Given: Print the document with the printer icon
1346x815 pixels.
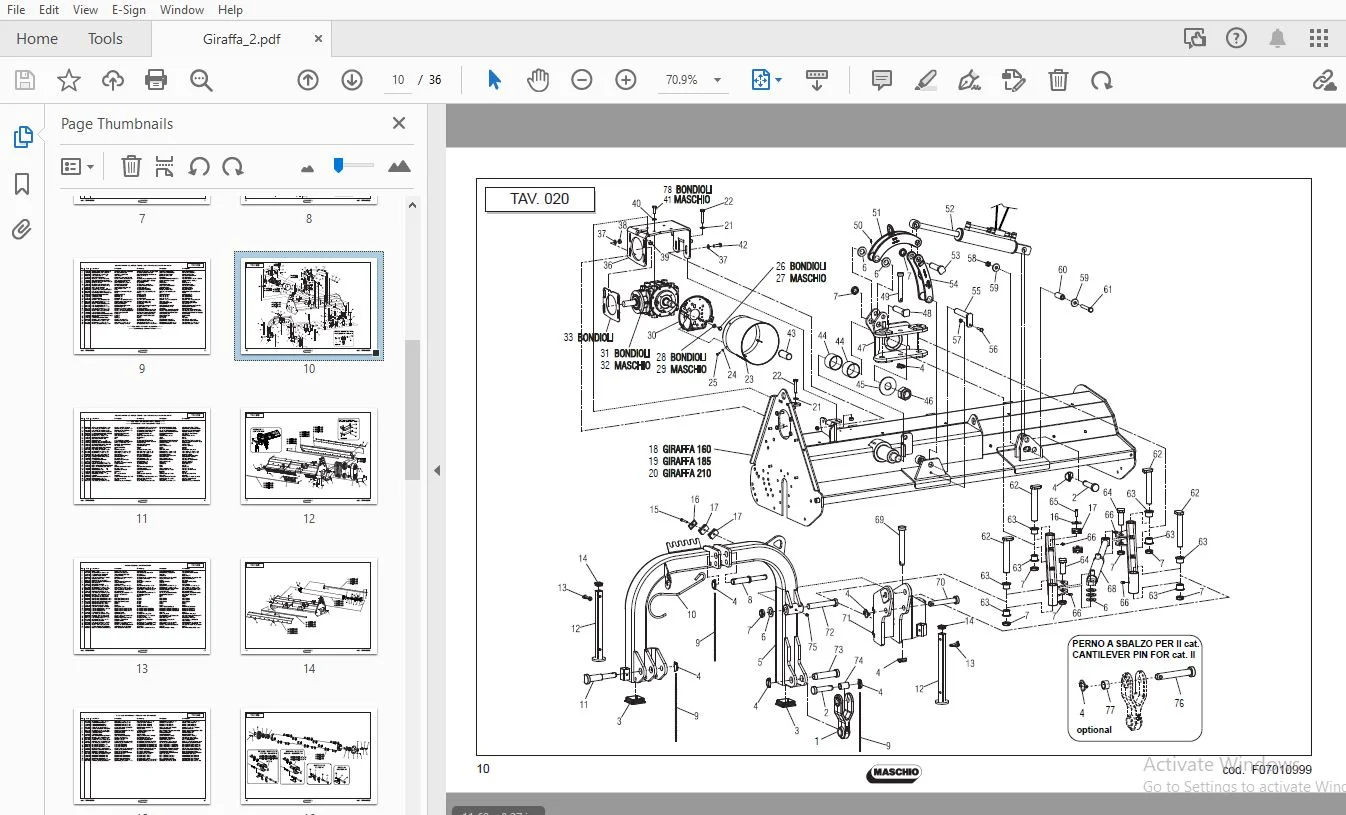Looking at the screenshot, I should (x=156, y=80).
